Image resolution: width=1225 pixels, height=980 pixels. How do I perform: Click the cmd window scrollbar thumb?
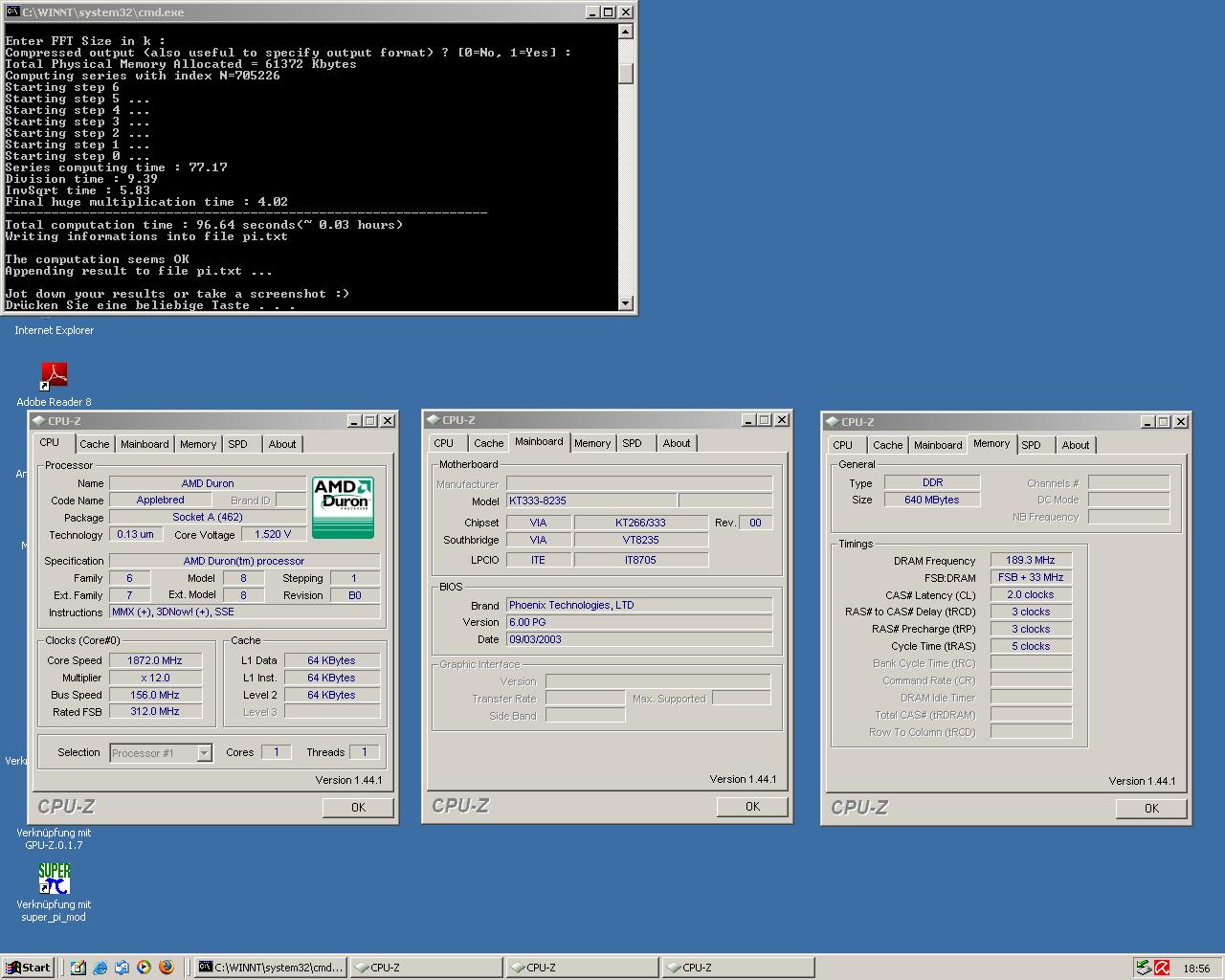(x=626, y=74)
